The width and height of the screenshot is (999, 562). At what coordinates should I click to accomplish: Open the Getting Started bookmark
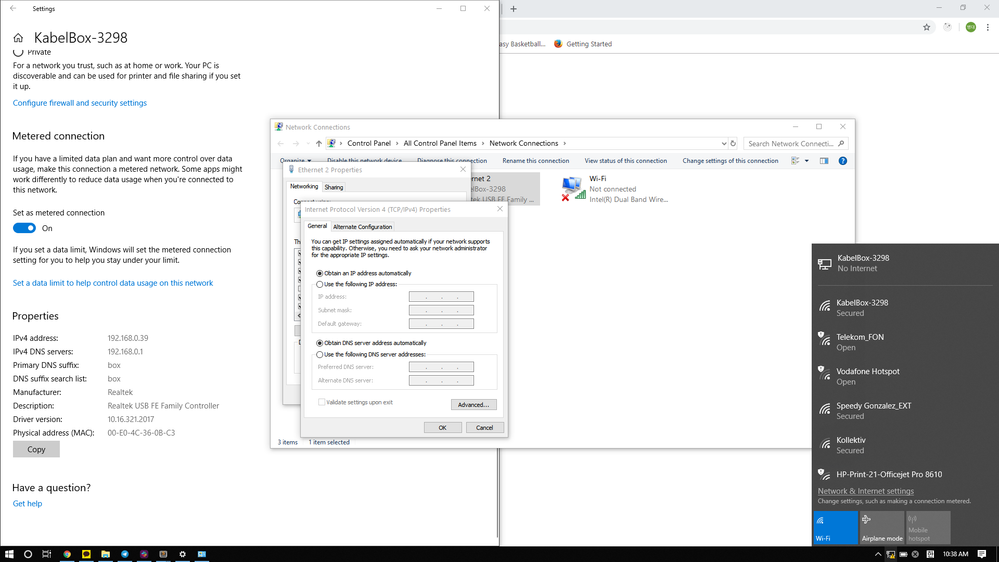(583, 44)
